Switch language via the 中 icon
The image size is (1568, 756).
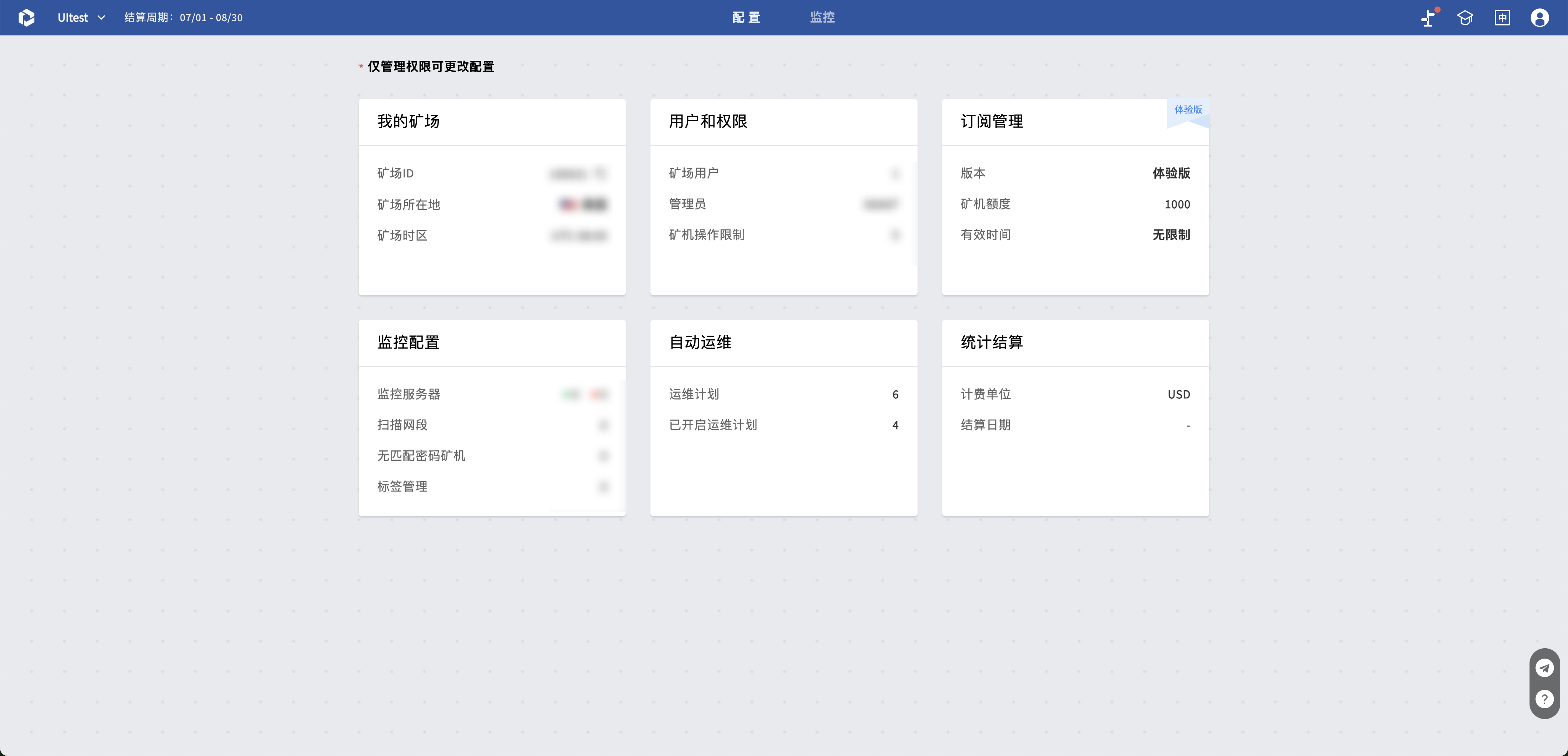coord(1502,18)
